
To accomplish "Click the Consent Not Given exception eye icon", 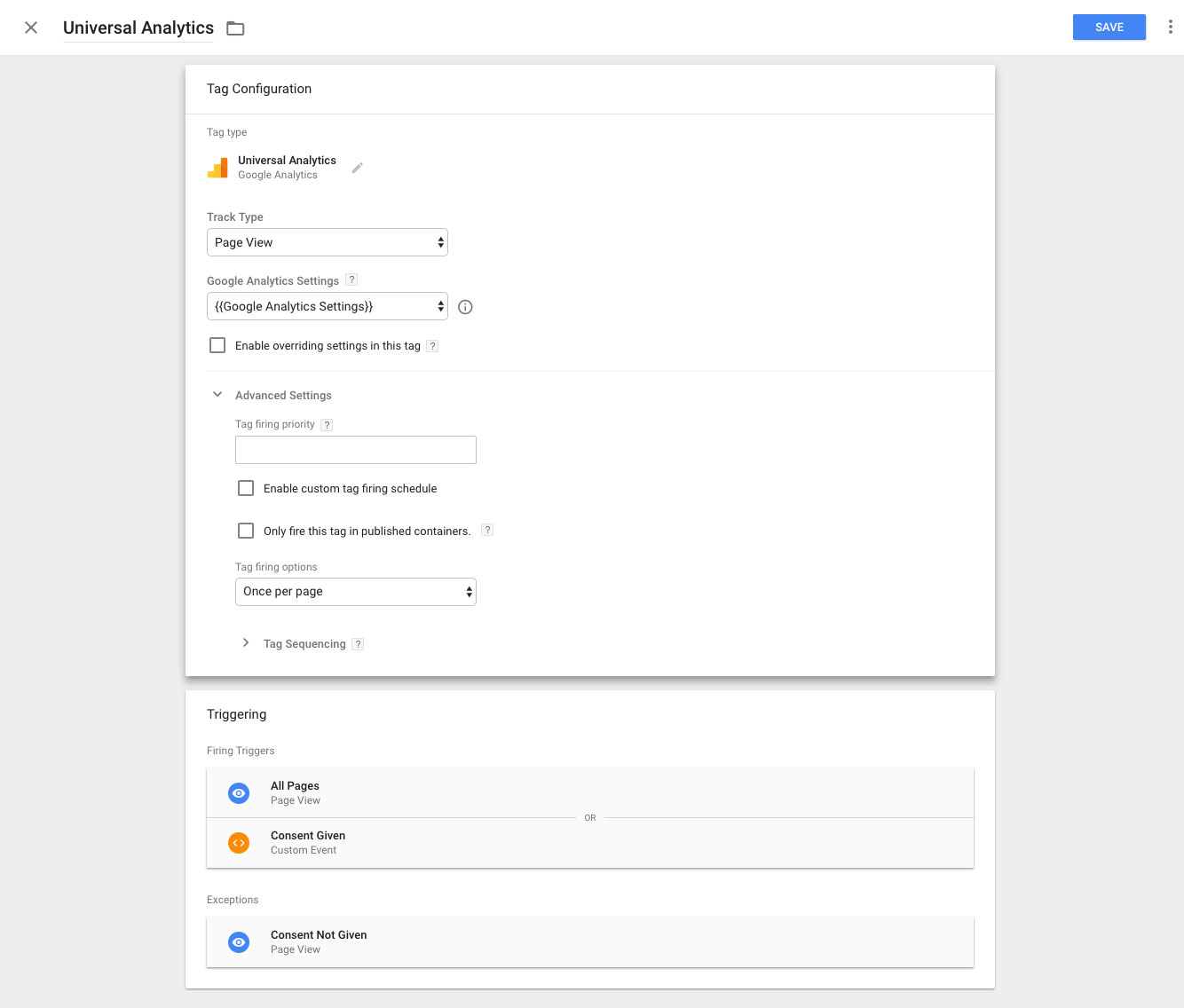I will tap(239, 942).
